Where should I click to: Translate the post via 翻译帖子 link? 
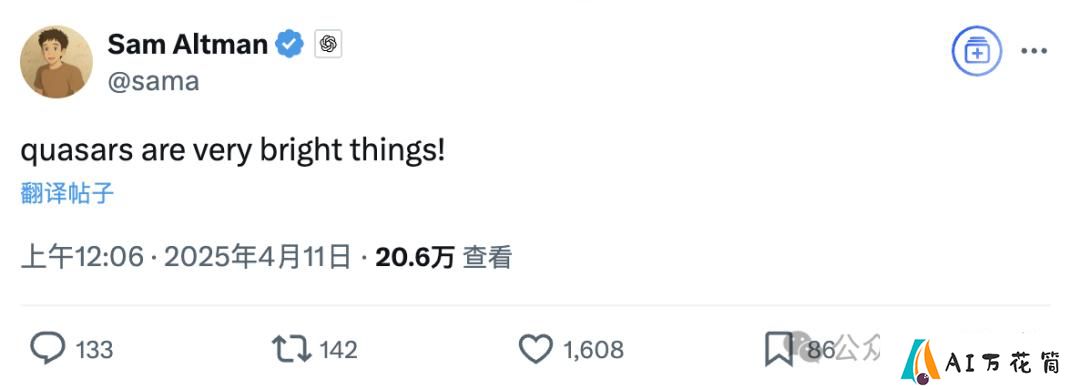pos(68,194)
